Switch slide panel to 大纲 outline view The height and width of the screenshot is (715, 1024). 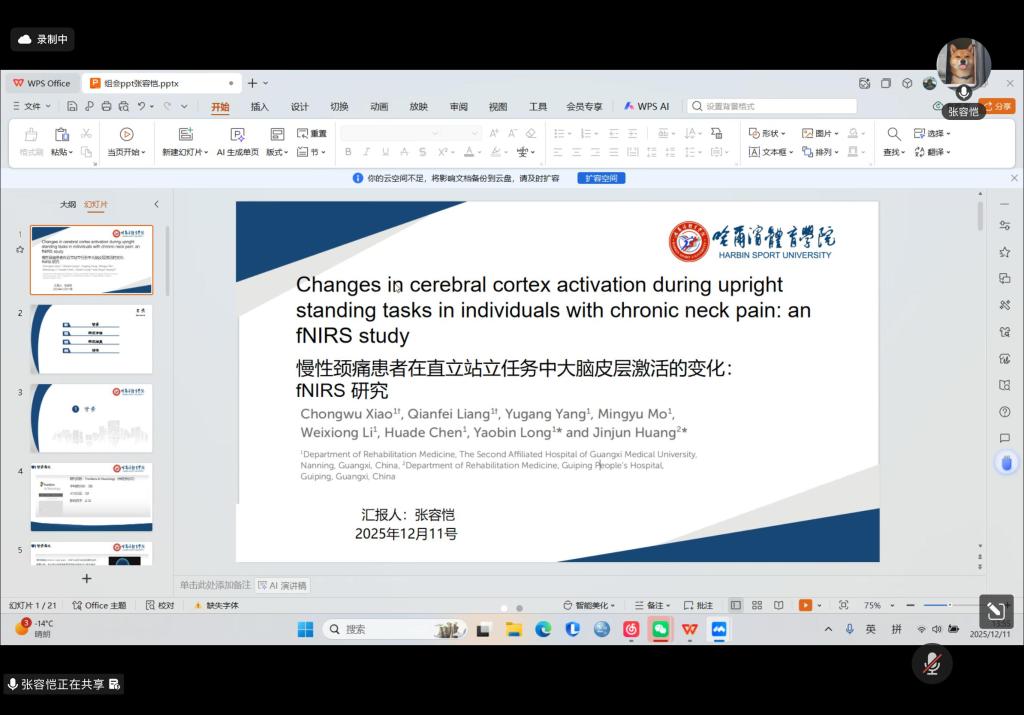point(67,204)
